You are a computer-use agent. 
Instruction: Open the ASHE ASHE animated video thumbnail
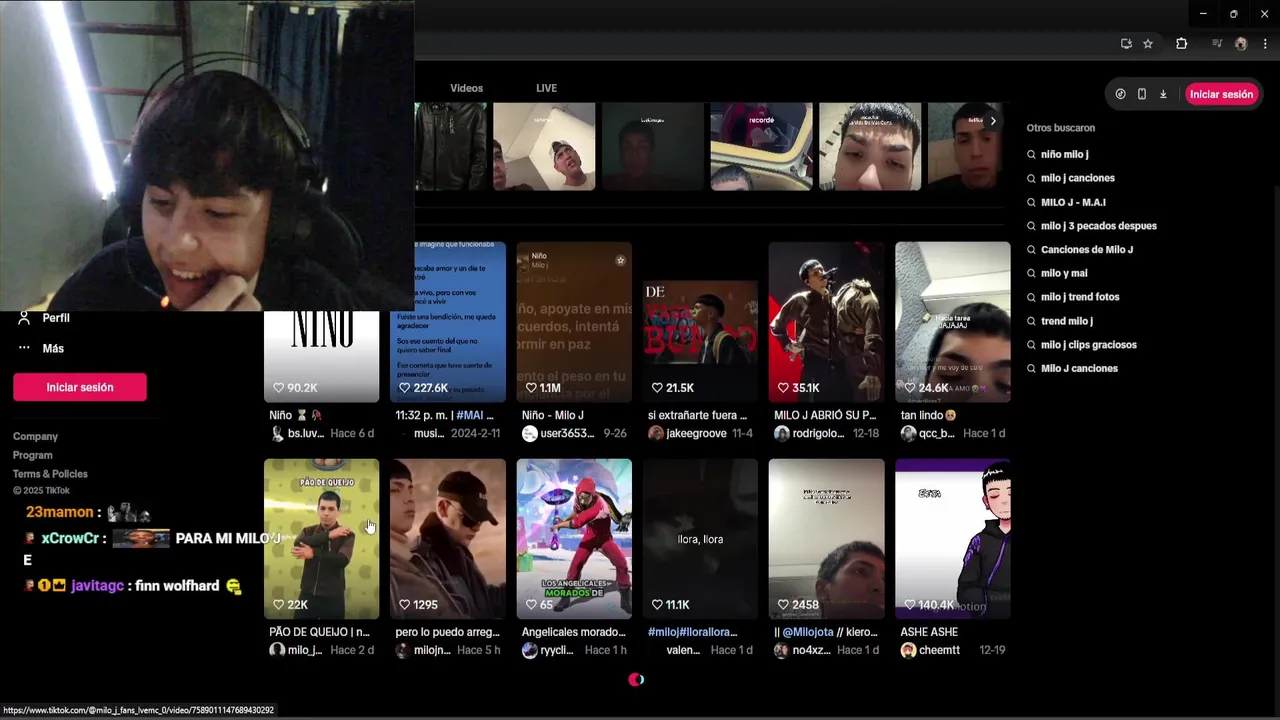[x=952, y=539]
